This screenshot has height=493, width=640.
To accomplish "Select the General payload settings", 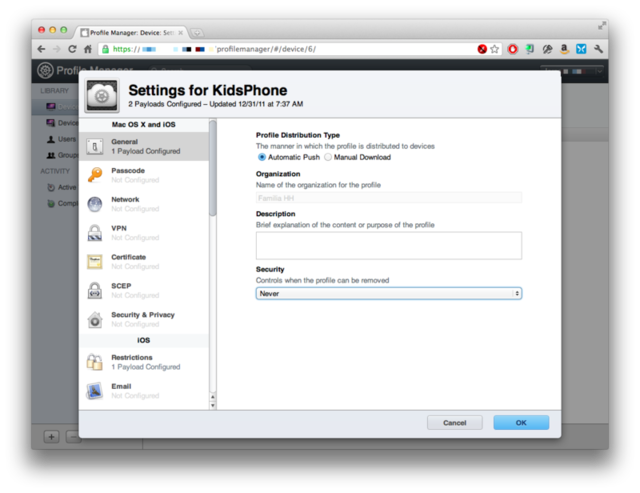I will 144,146.
